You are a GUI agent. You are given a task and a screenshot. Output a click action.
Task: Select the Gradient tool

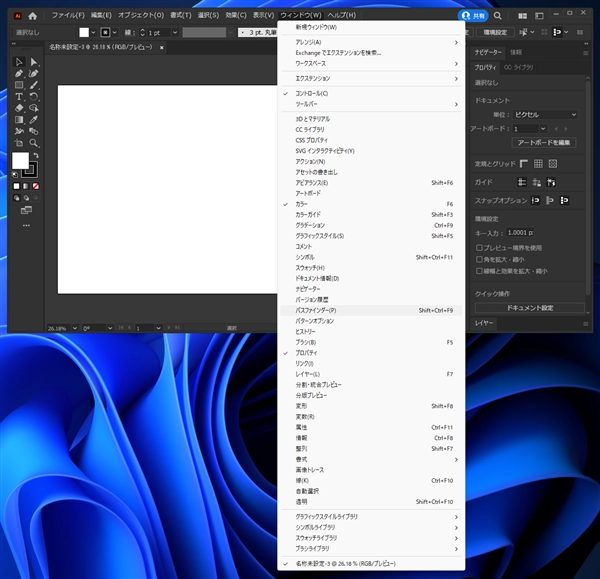tap(19, 120)
